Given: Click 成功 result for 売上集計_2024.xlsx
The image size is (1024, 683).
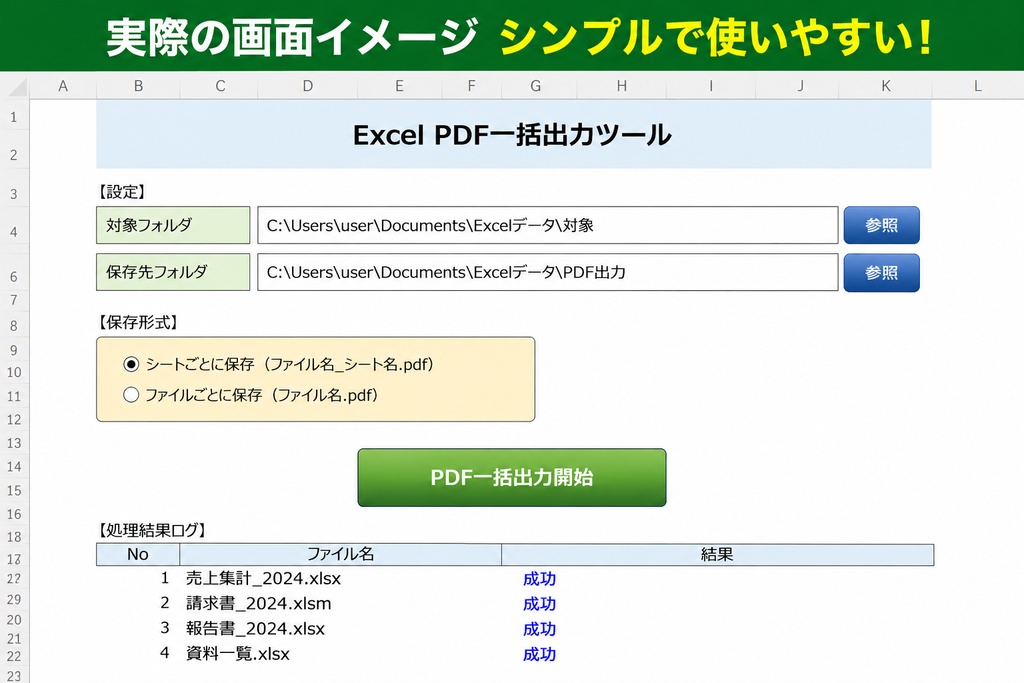Looking at the screenshot, I should 539,579.
